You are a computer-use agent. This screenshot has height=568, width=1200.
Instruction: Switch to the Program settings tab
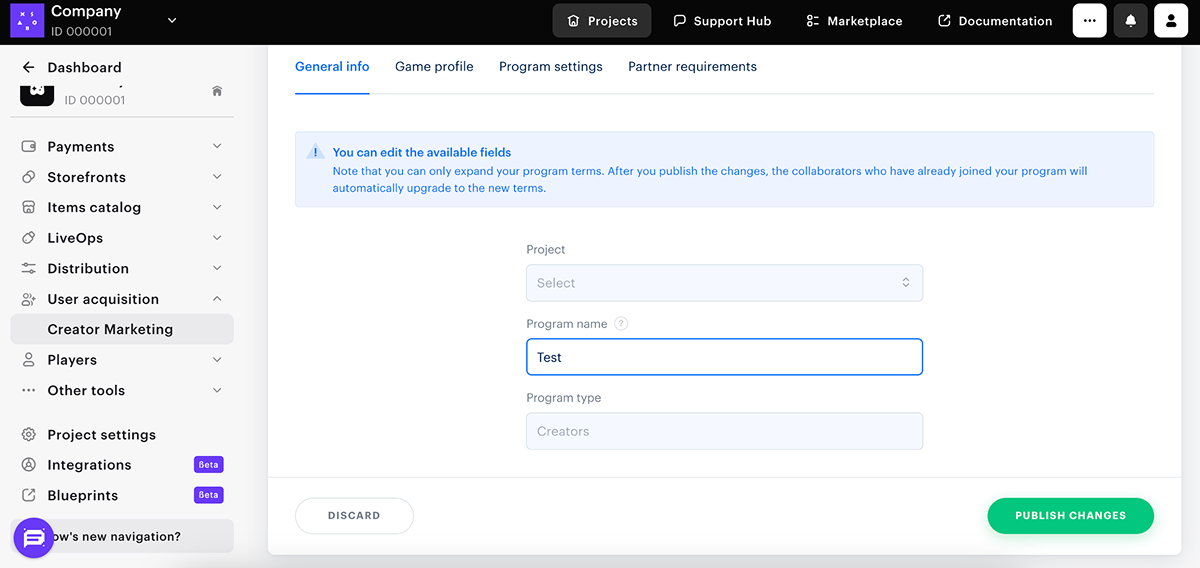pyautogui.click(x=550, y=67)
